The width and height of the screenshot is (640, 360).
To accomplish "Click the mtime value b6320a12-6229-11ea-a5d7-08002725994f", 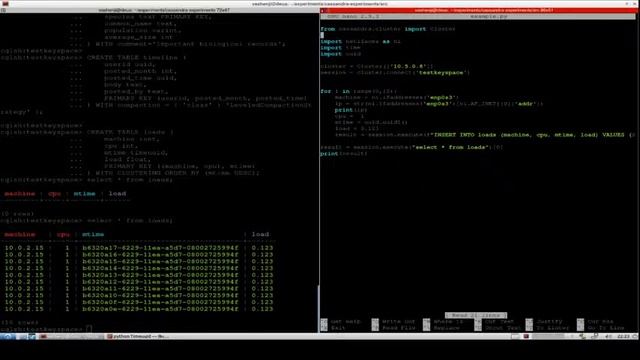I will coord(160,282).
